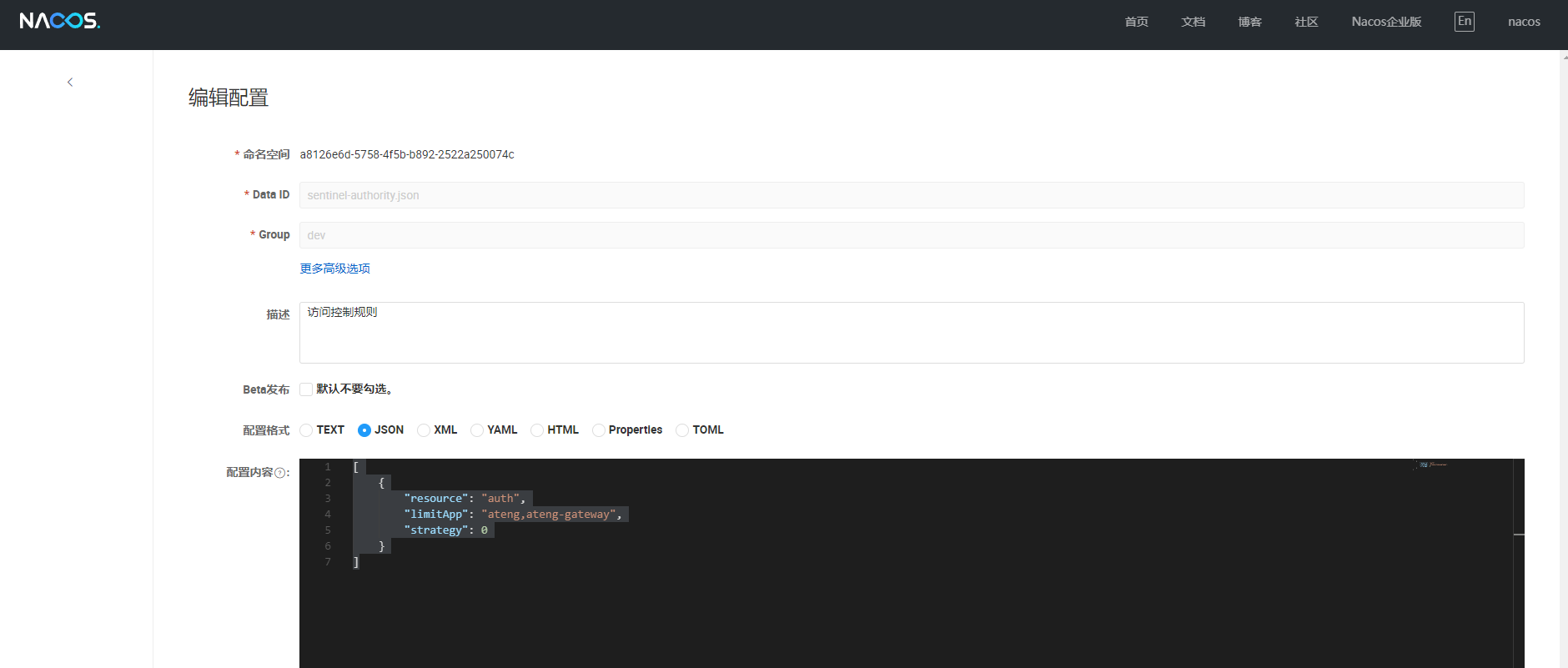Choose the Properties format option
Screen dimensions: 1568x668
pyautogui.click(x=599, y=430)
